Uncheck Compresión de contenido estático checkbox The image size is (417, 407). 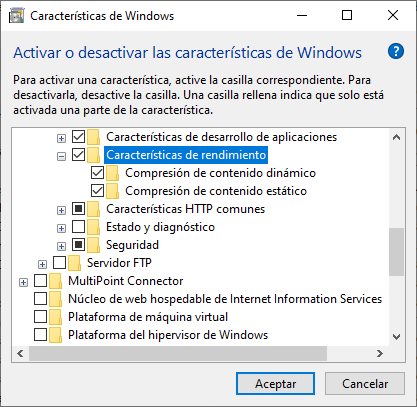point(97,191)
